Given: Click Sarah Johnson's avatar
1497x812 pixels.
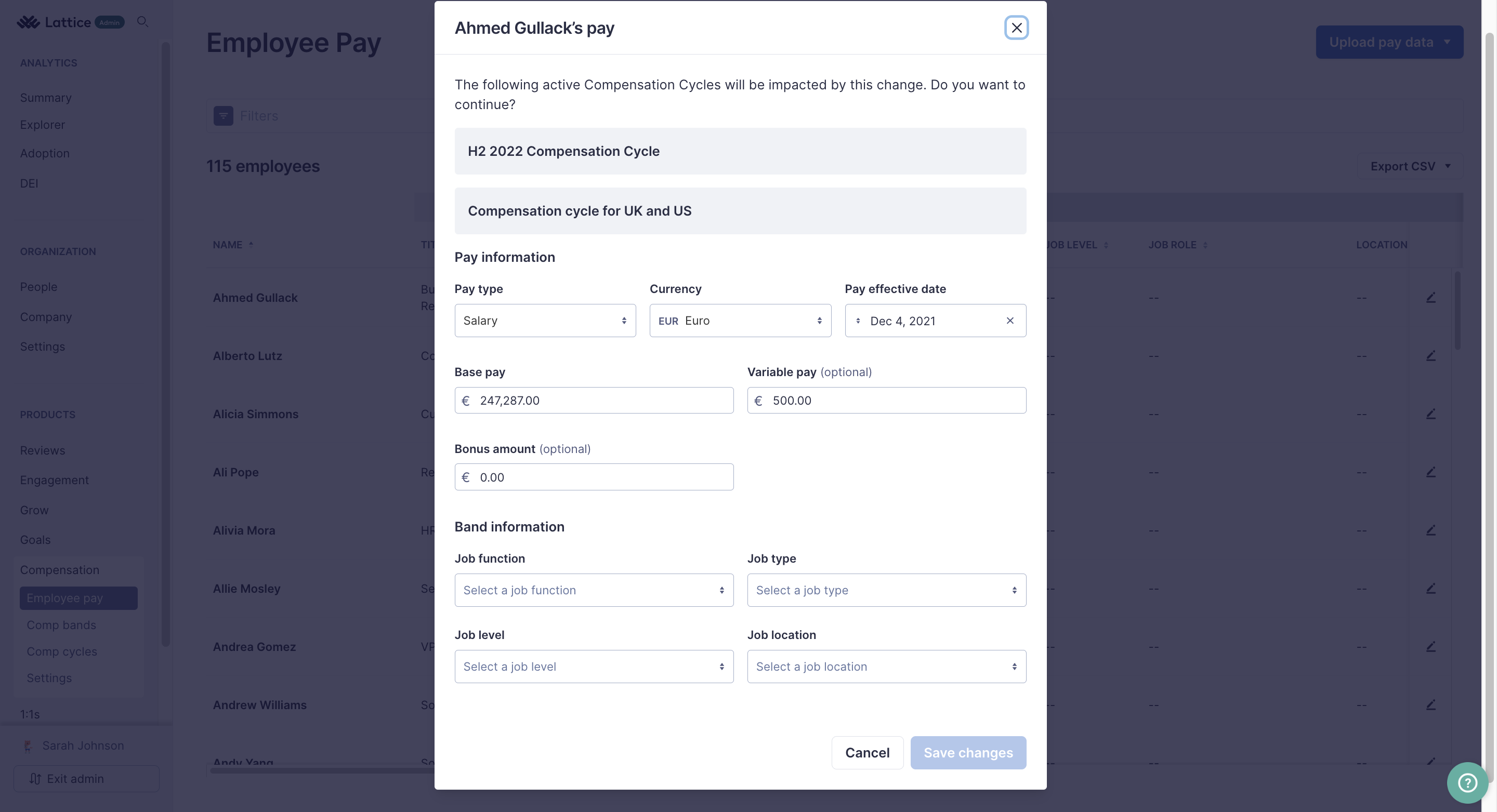Looking at the screenshot, I should point(28,746).
